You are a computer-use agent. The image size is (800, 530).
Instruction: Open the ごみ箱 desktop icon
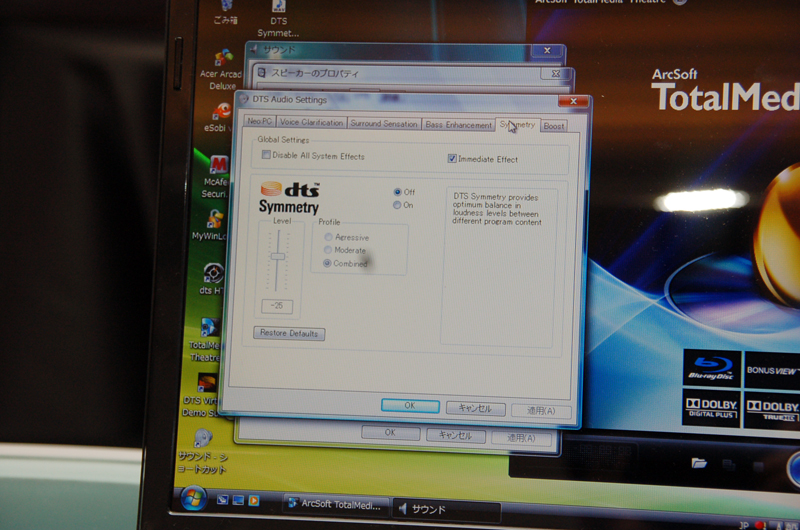(226, 12)
